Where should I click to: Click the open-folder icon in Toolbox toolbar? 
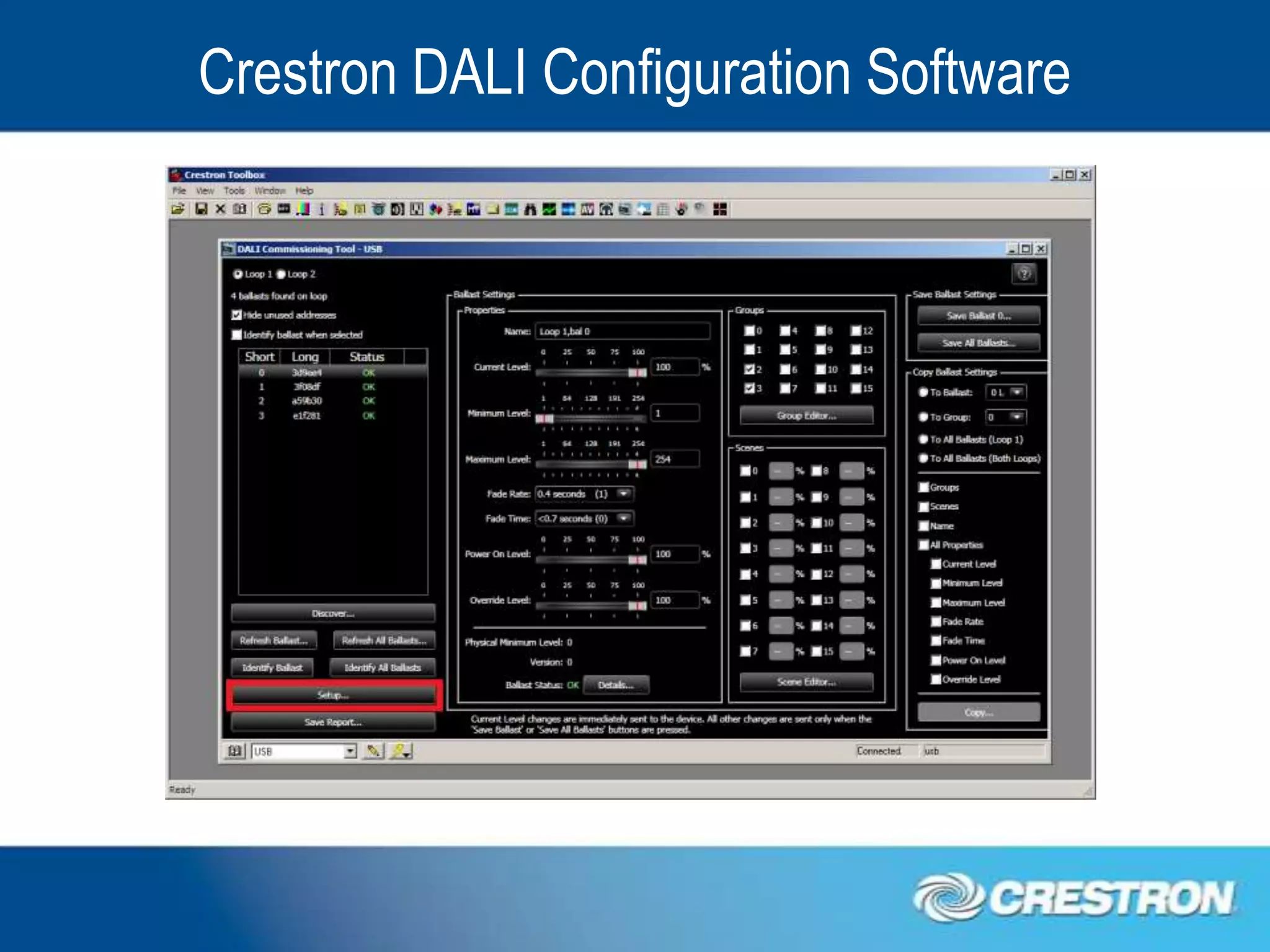[x=178, y=209]
